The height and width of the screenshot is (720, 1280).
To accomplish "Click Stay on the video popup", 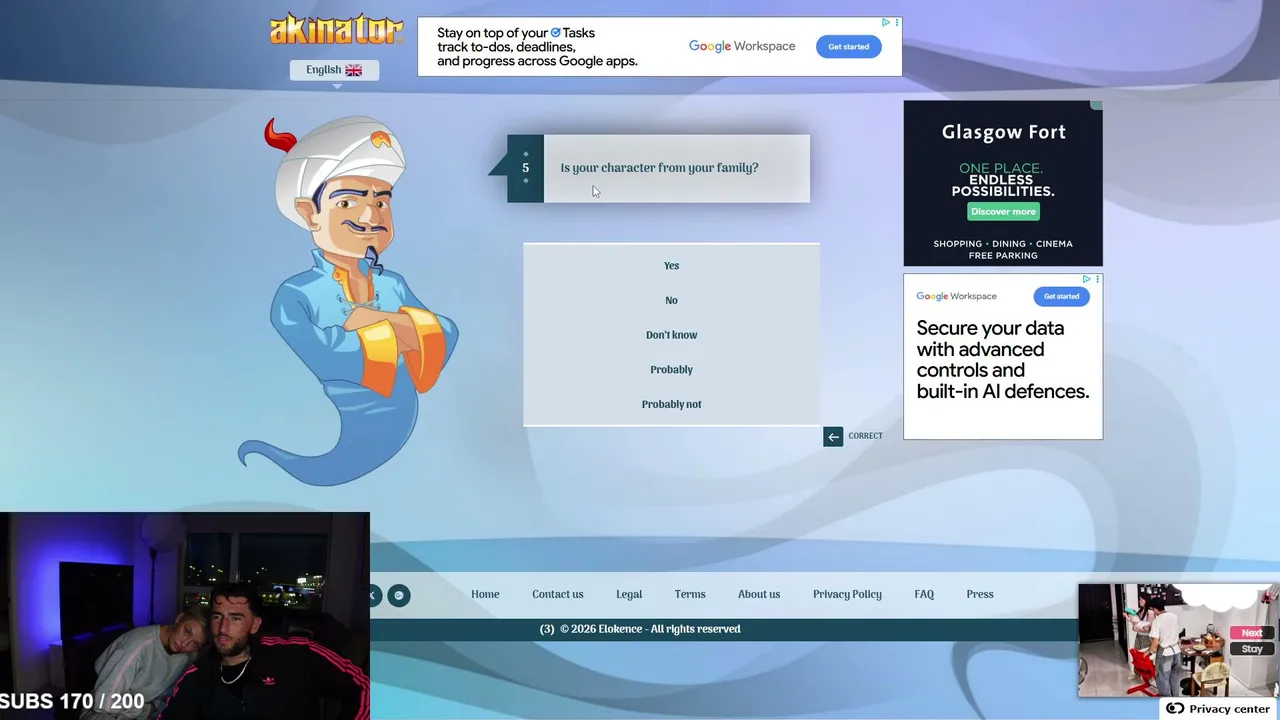I will pyautogui.click(x=1251, y=649).
